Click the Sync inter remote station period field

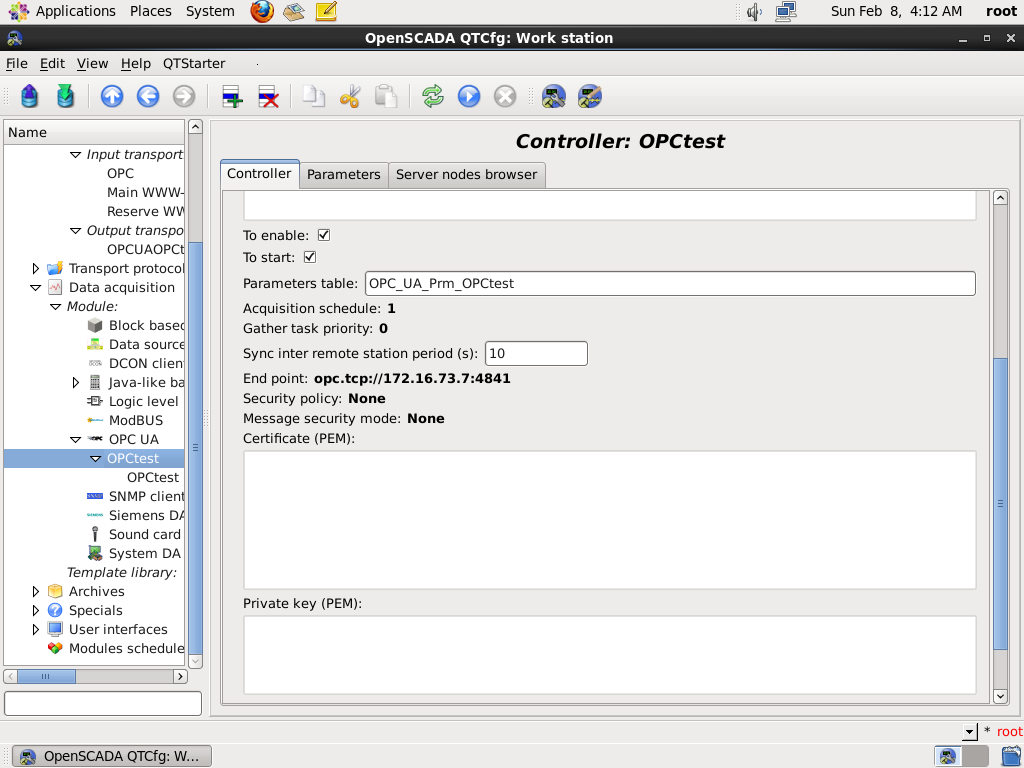tap(535, 354)
